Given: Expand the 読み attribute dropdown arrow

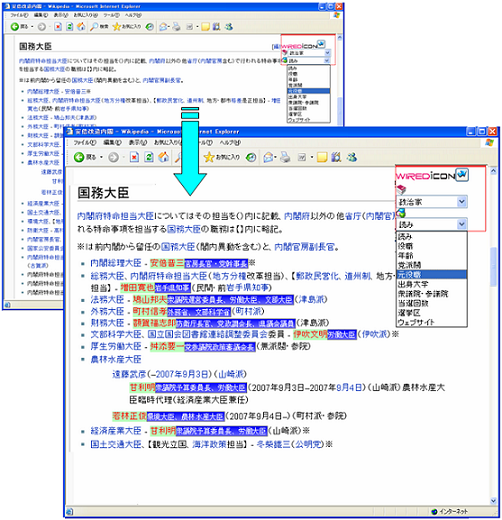Looking at the screenshot, I should (x=462, y=224).
